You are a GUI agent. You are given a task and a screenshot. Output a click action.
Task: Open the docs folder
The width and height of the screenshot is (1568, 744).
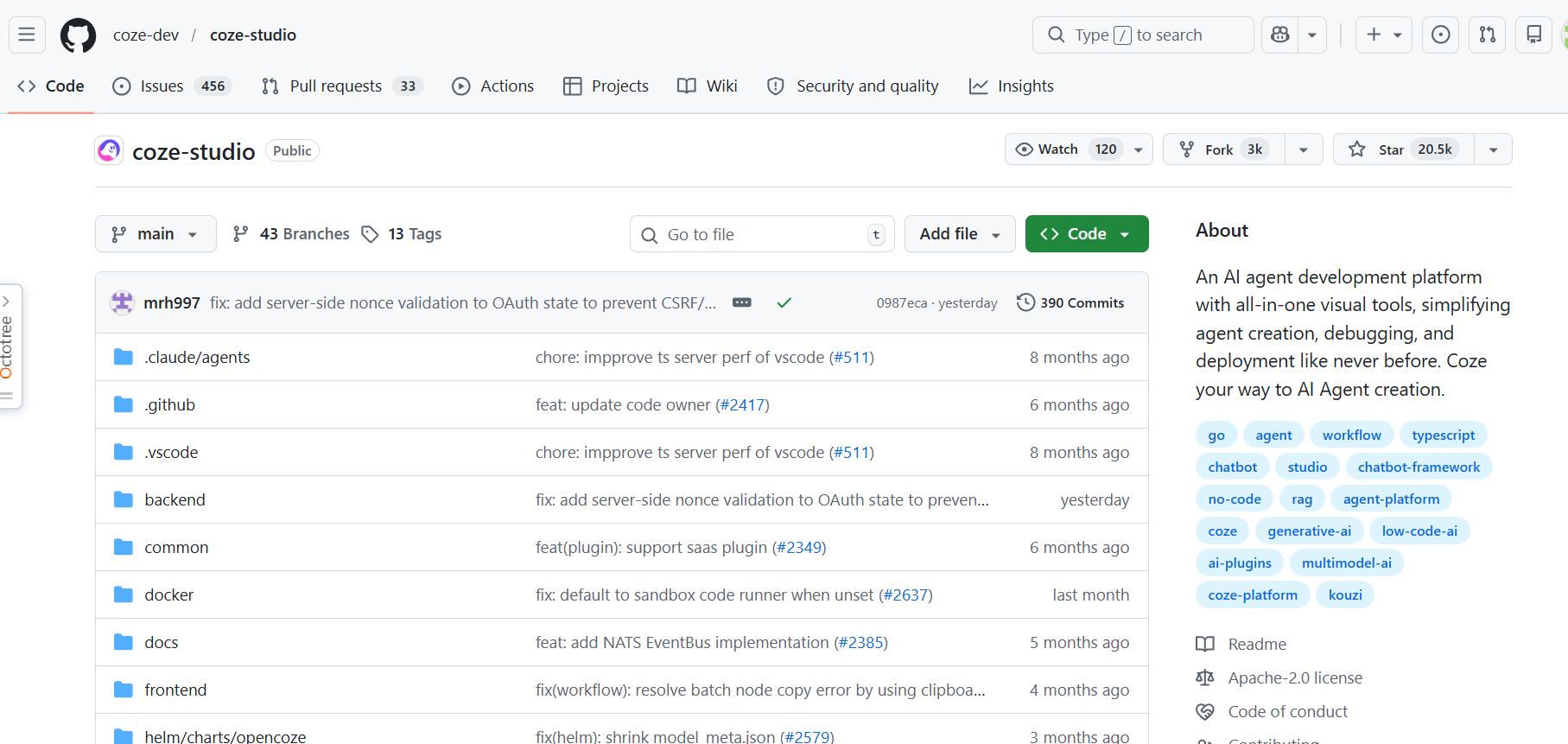[x=162, y=642]
